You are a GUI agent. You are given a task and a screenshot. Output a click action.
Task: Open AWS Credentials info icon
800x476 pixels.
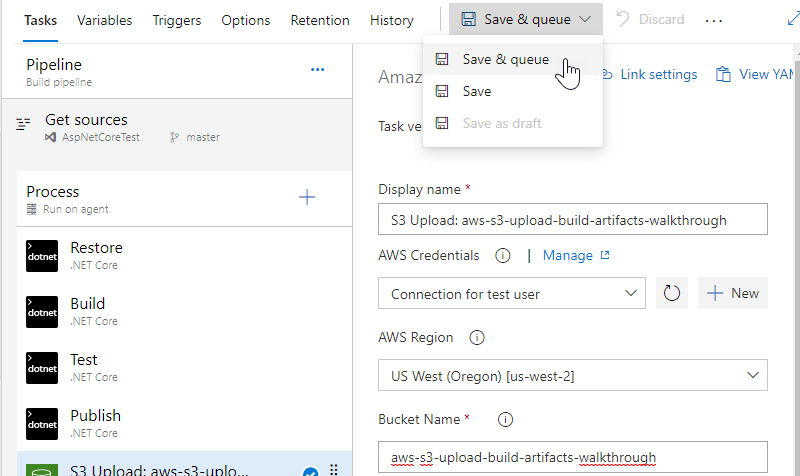(x=503, y=256)
